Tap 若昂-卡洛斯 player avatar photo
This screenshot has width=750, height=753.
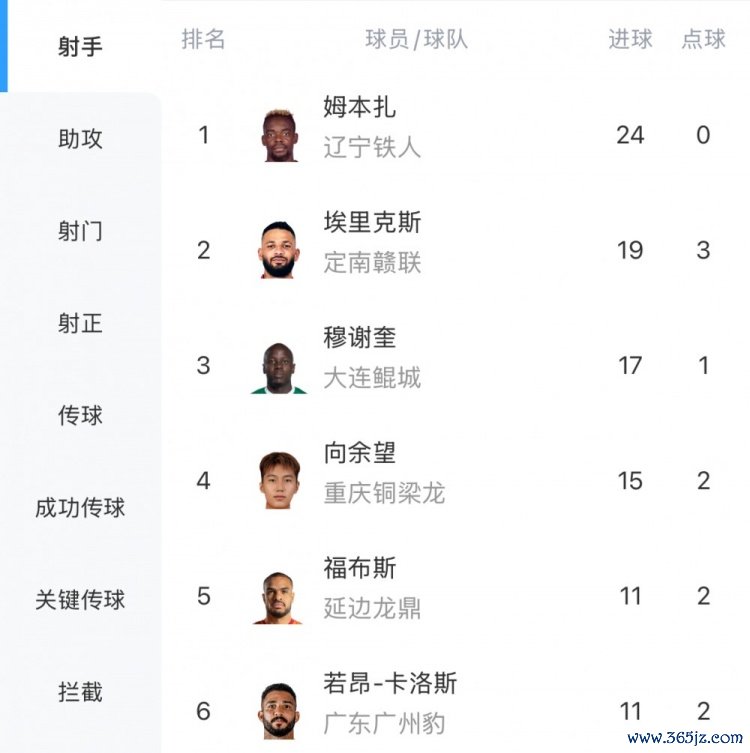(x=279, y=710)
